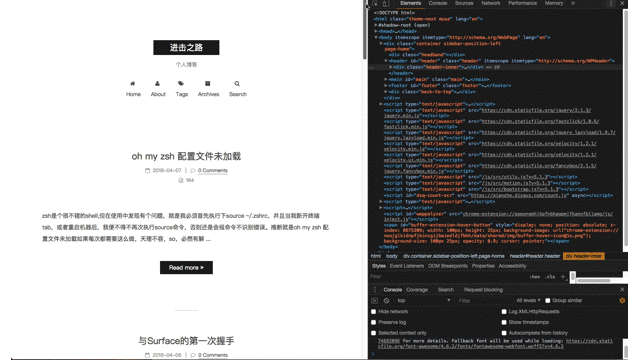Click the comment bubble icon of first post
Image resolution: width=640 pixels, height=360 pixels.
[193, 171]
